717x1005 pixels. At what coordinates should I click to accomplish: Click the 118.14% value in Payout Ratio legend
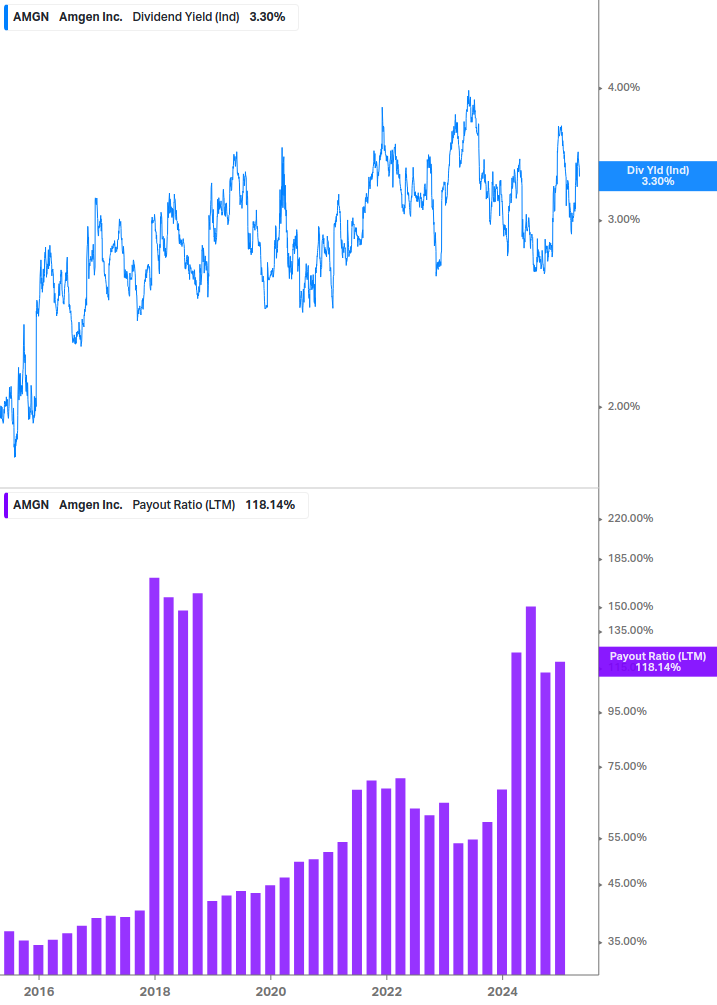tap(270, 505)
